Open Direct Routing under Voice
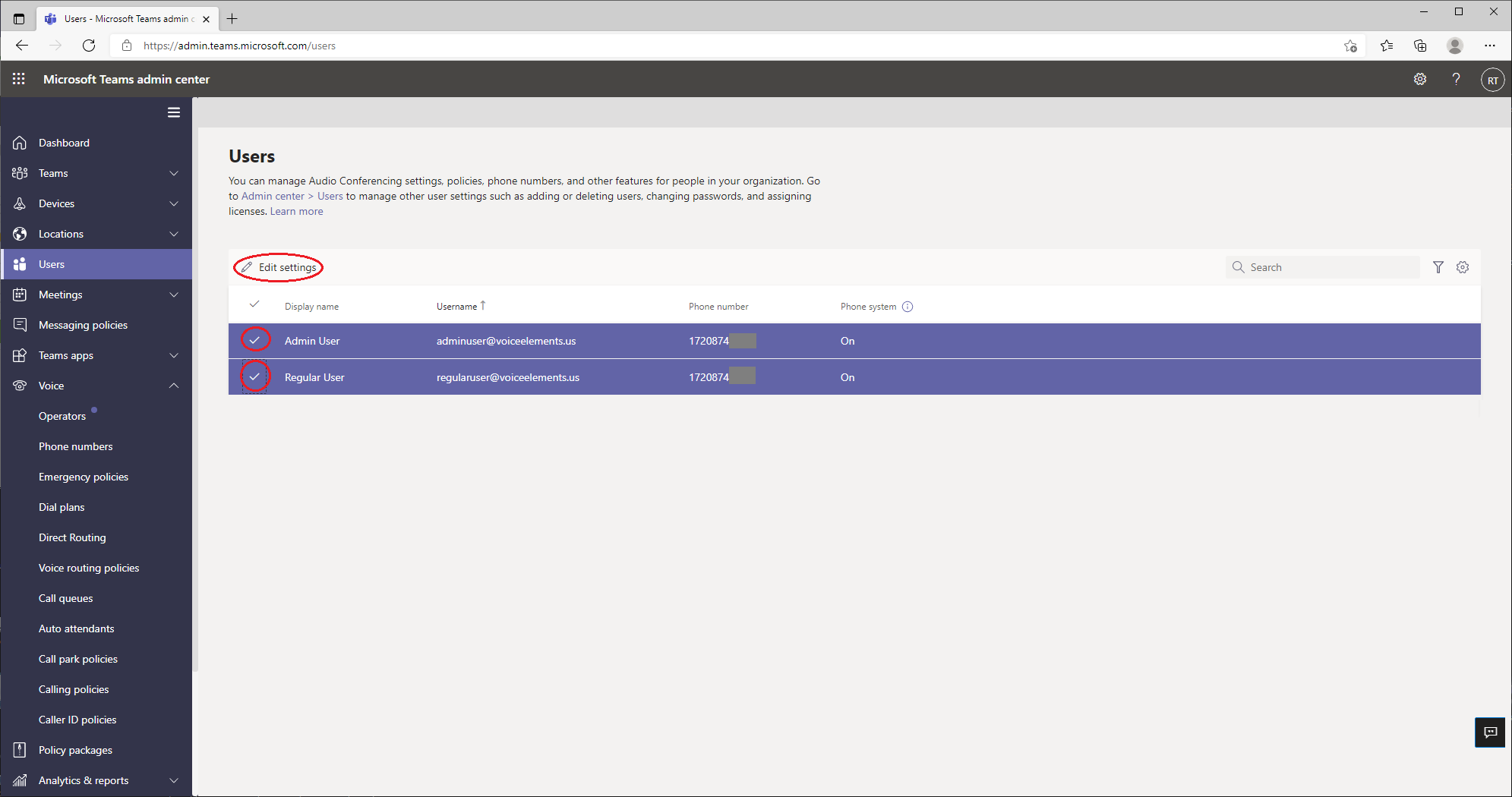1512x797 pixels. click(72, 537)
